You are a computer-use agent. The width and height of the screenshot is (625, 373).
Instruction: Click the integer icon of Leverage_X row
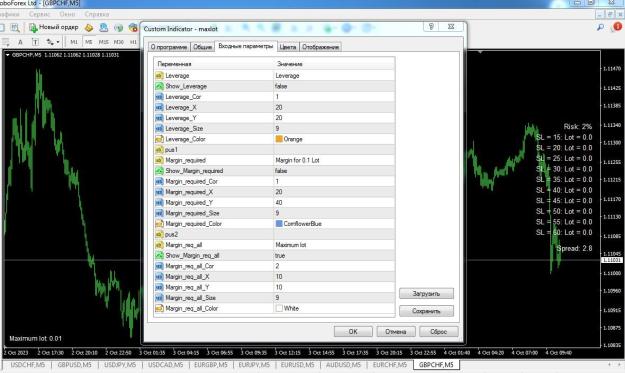159,107
